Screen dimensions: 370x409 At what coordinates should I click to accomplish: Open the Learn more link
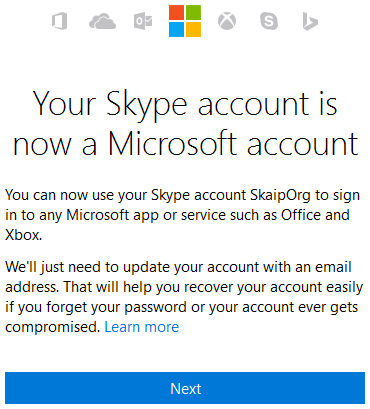tap(142, 327)
